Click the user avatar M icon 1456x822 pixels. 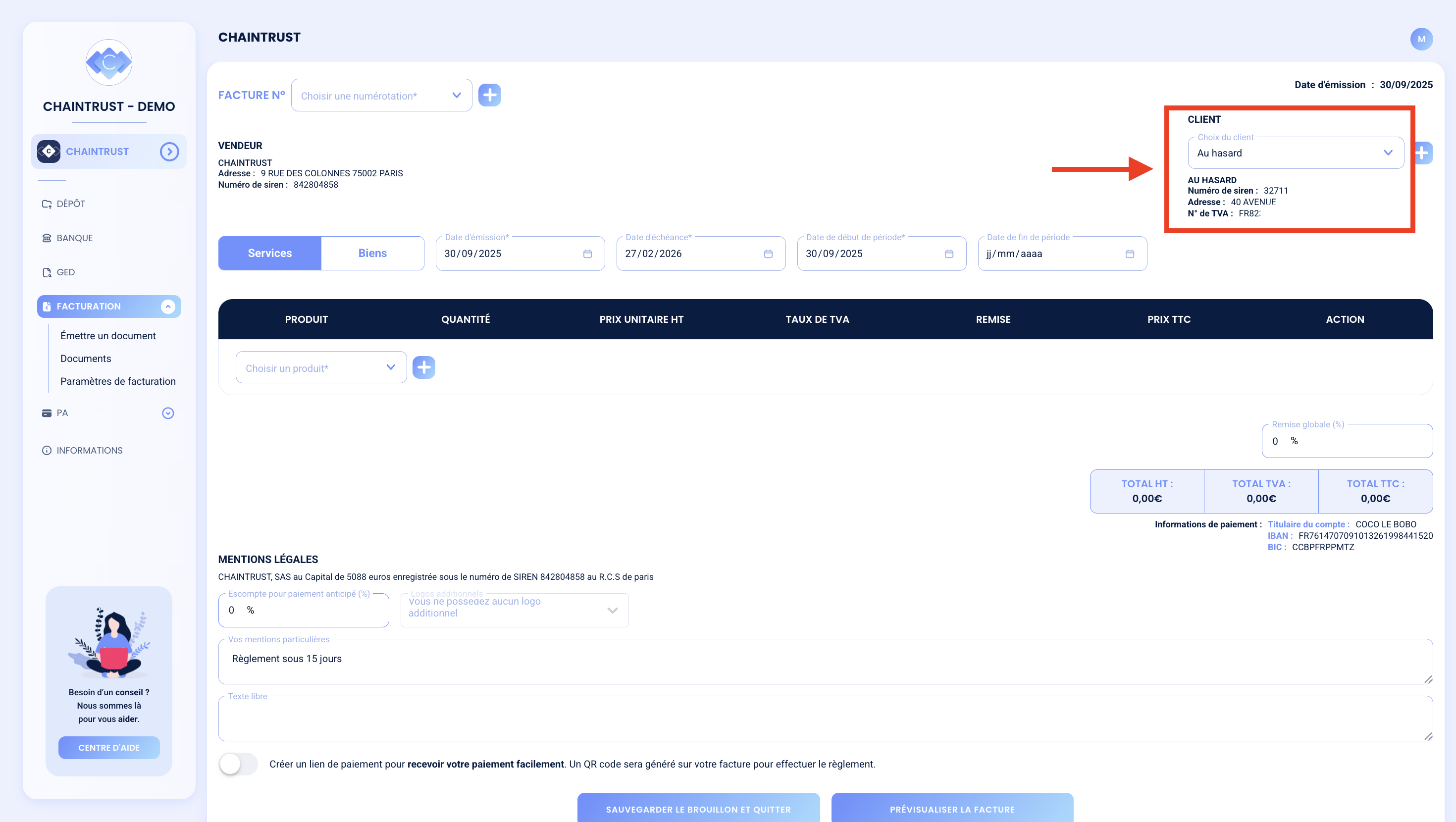click(x=1421, y=39)
